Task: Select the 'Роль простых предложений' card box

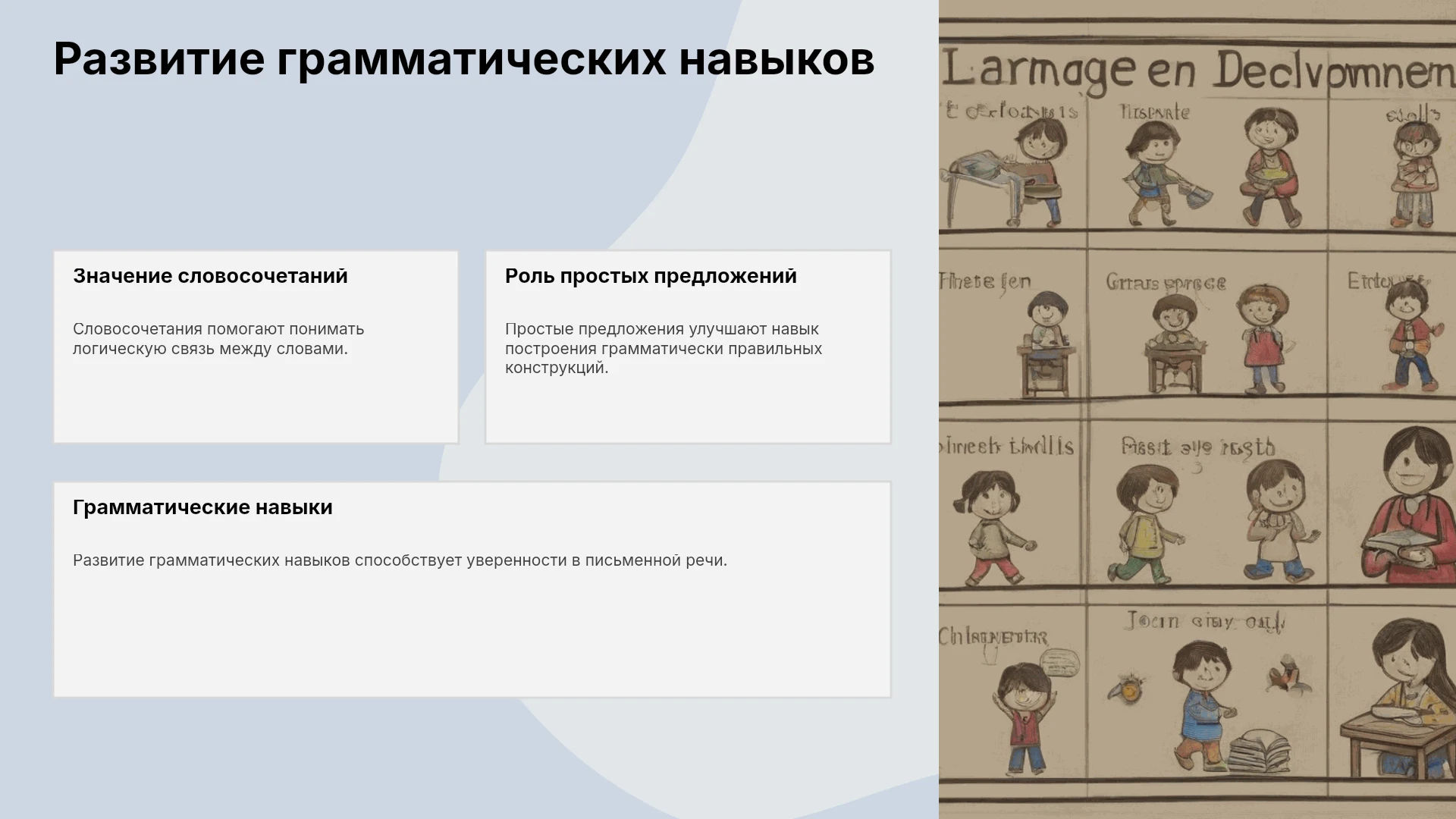Action: (x=688, y=347)
